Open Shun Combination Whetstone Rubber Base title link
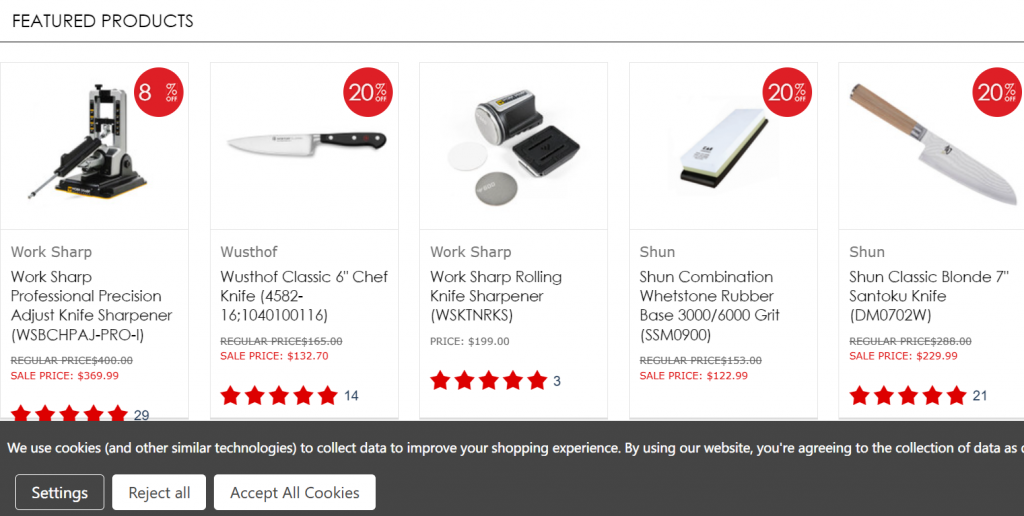 pyautogui.click(x=710, y=306)
